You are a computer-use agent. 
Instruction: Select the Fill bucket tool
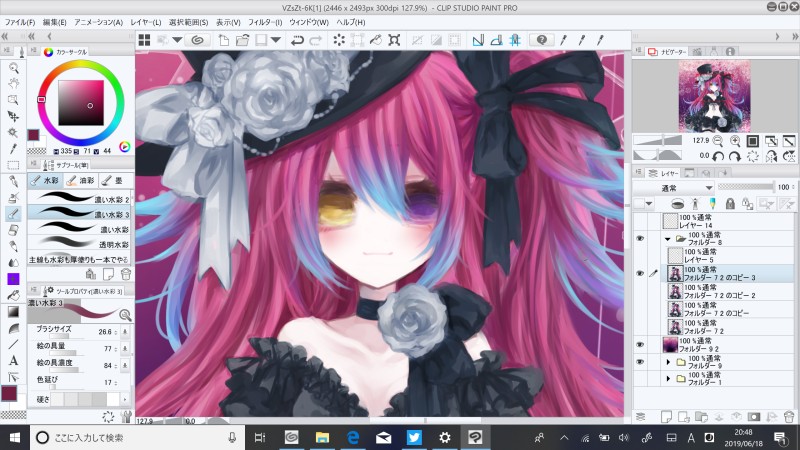coord(14,295)
